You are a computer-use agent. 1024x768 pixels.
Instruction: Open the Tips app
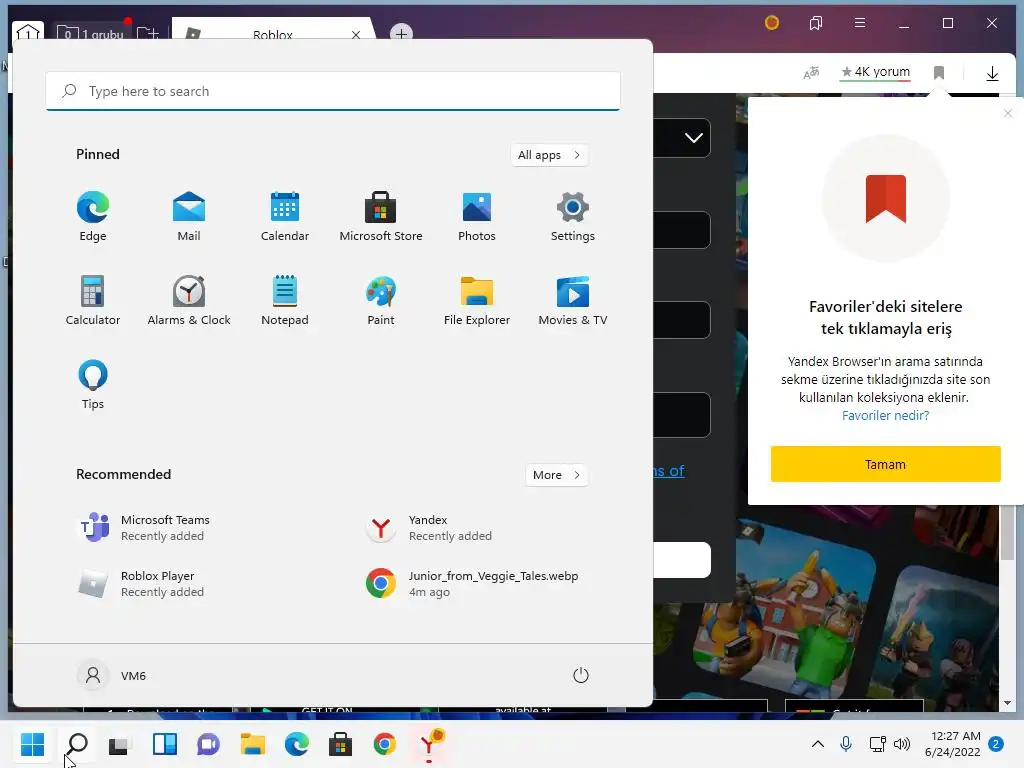tap(93, 385)
